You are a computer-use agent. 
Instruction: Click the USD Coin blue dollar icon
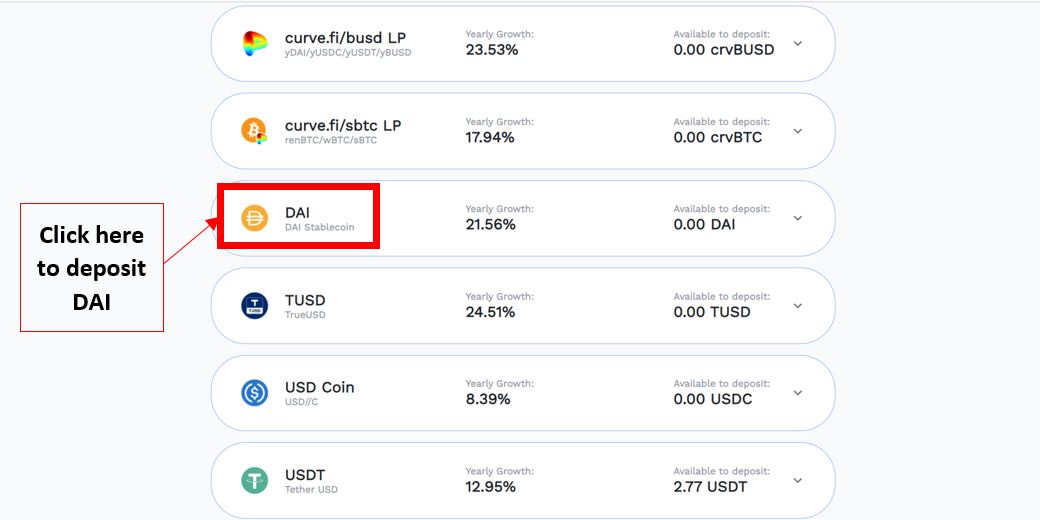coord(254,393)
